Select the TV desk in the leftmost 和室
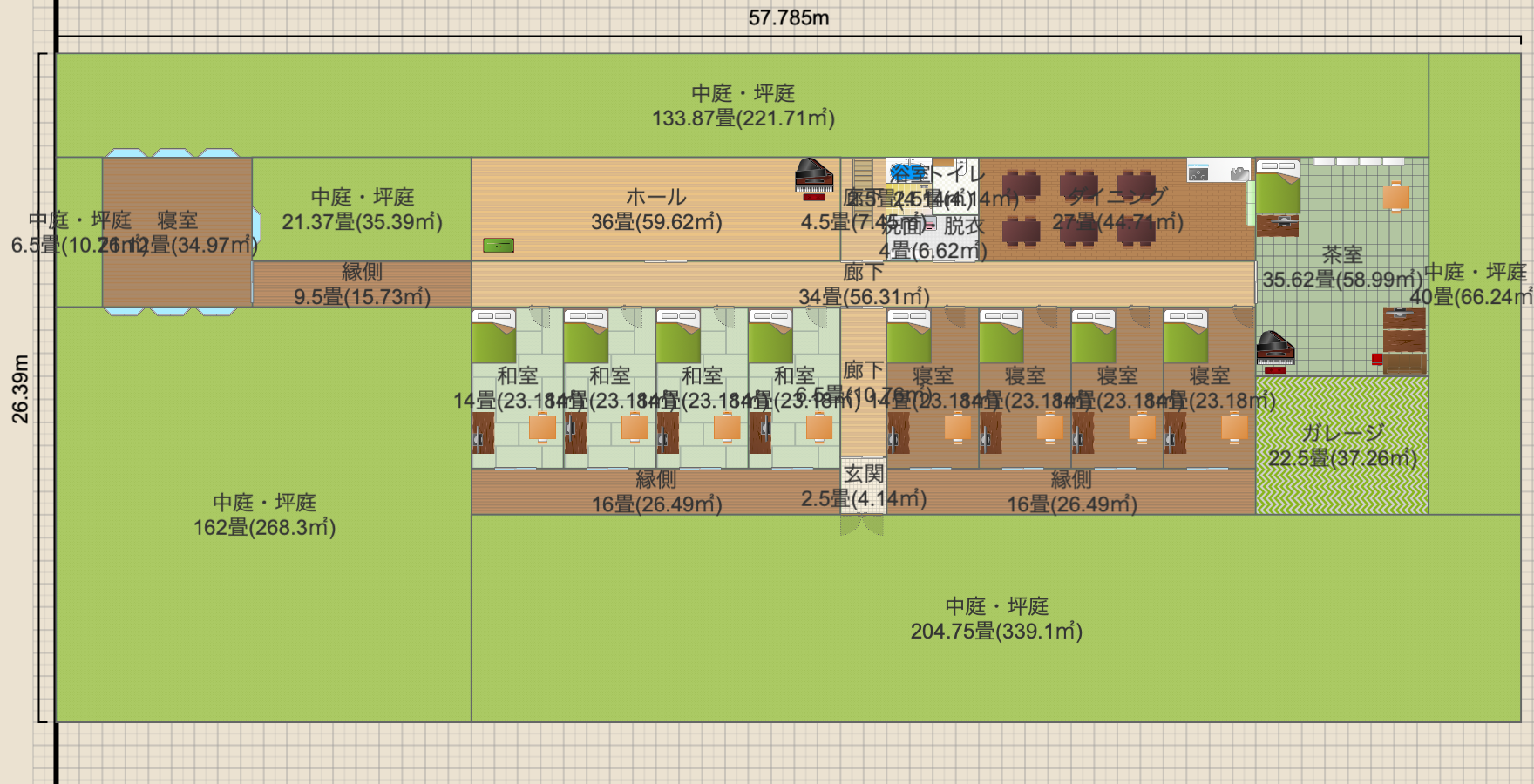1534x784 pixels. click(x=483, y=433)
